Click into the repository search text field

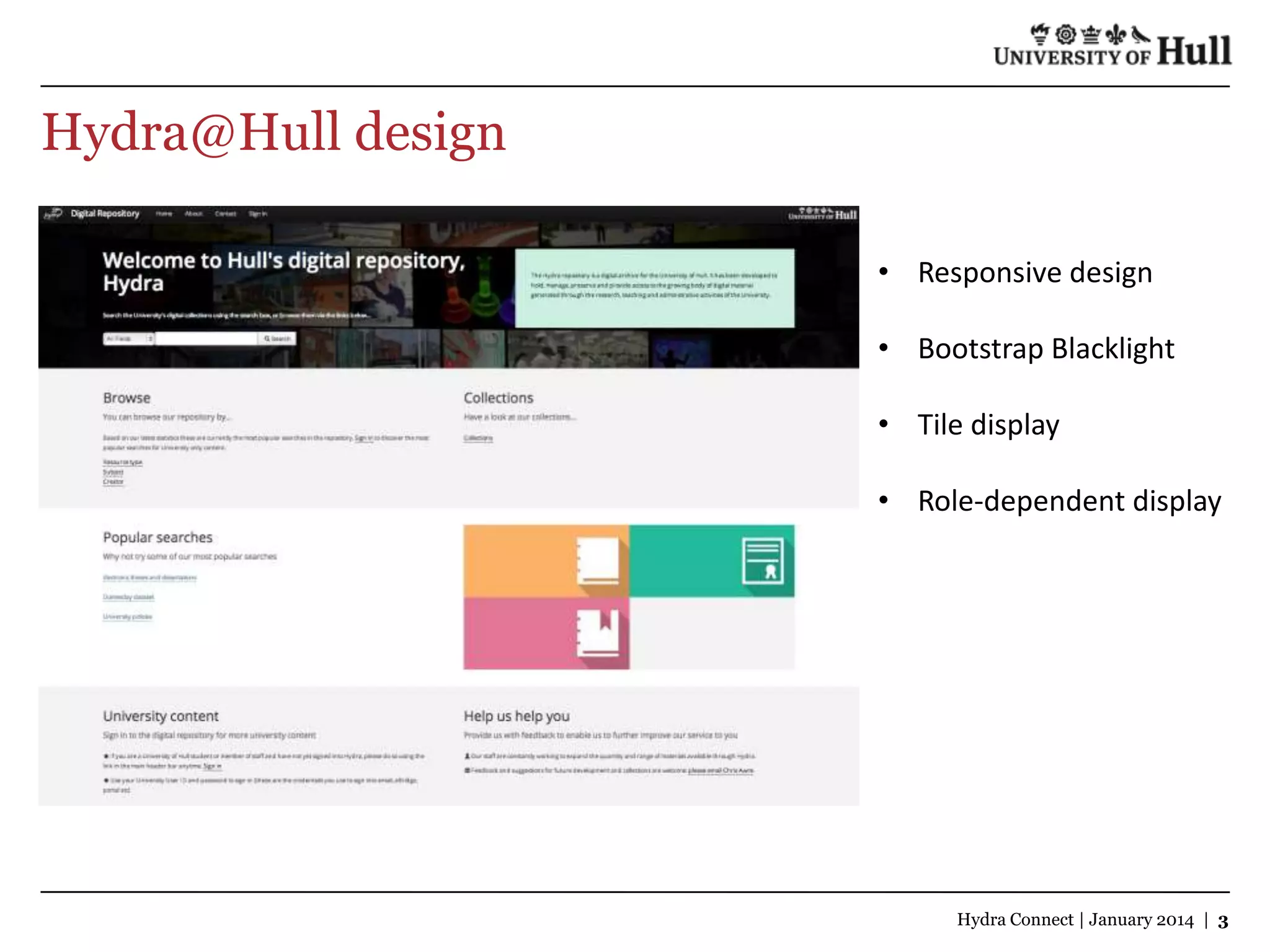pos(206,338)
